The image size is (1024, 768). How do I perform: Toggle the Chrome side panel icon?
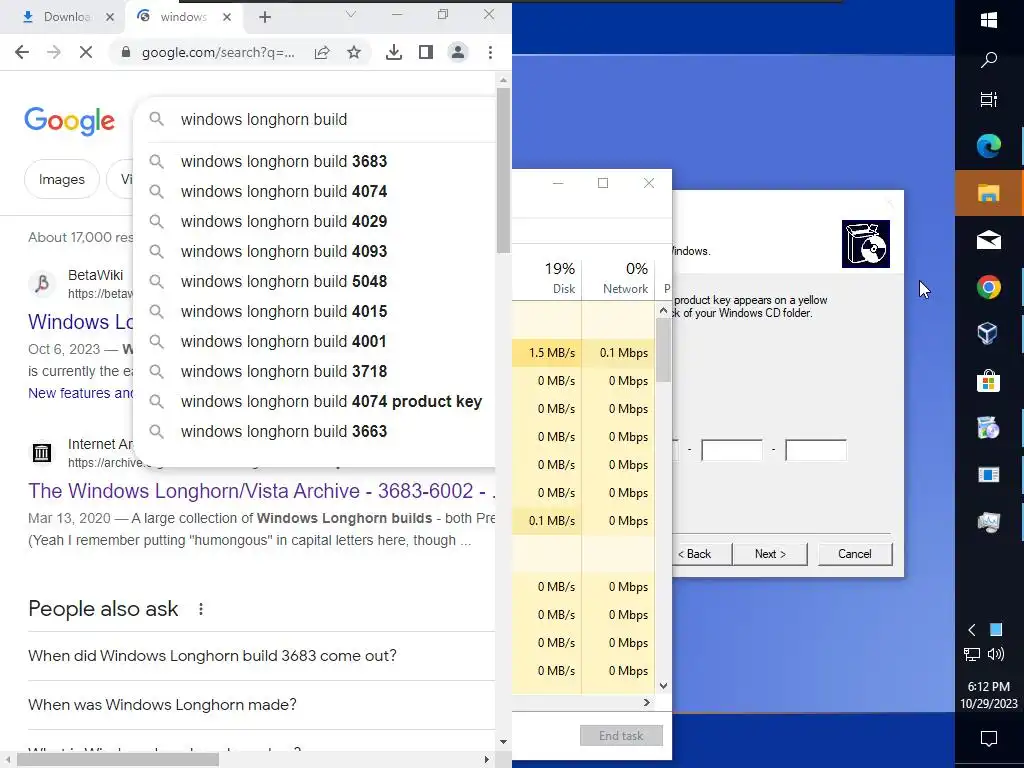pyautogui.click(x=426, y=52)
